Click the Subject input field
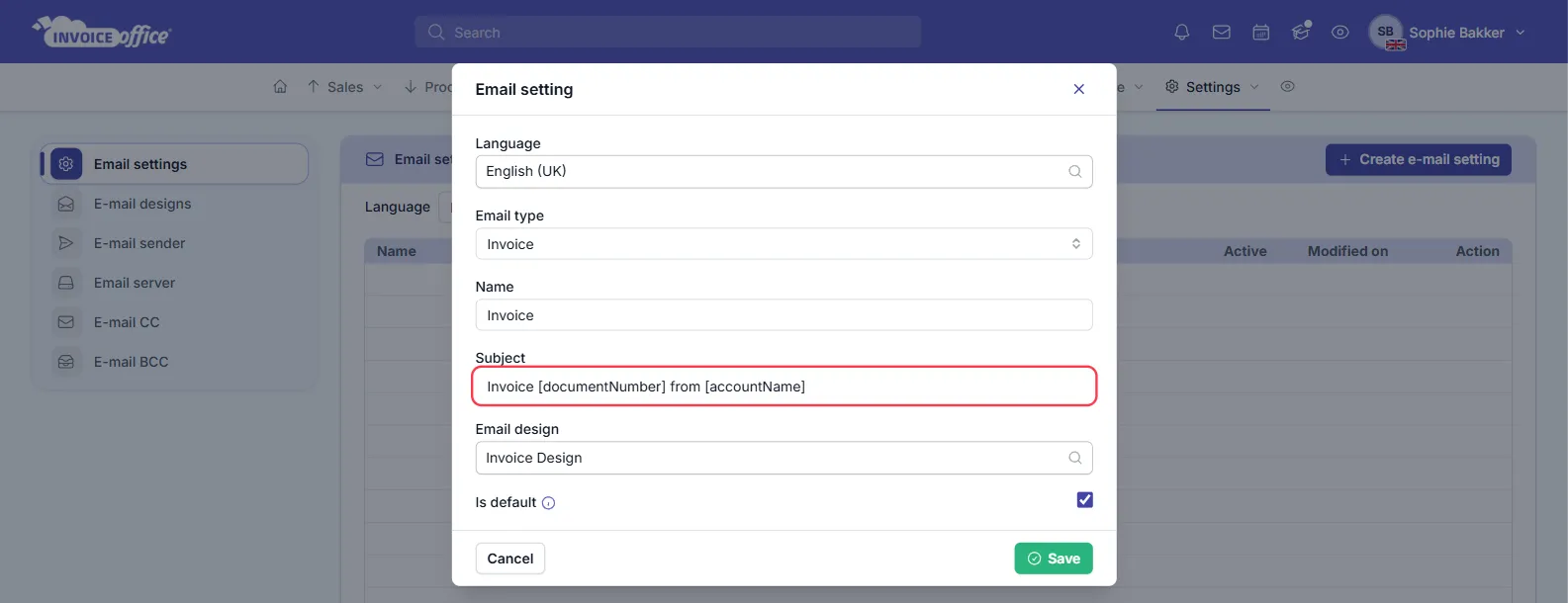 tap(784, 387)
